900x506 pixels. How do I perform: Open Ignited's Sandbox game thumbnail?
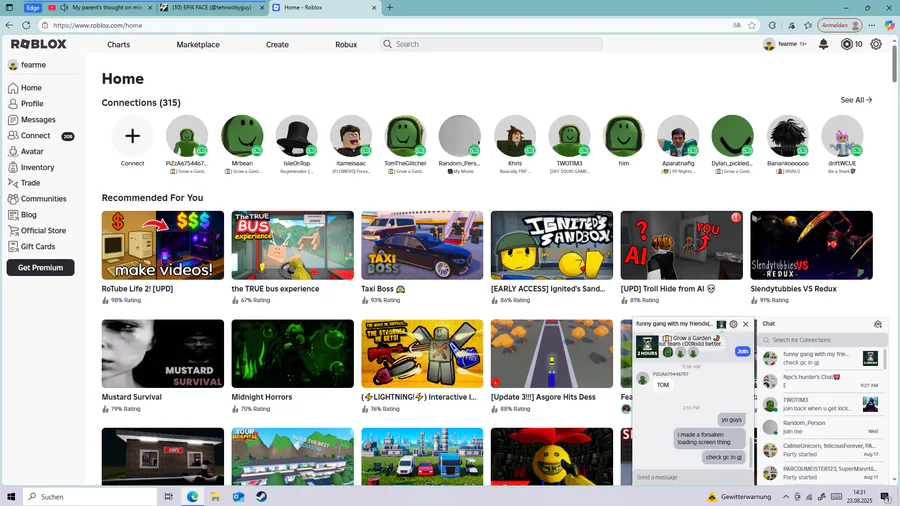pyautogui.click(x=552, y=245)
